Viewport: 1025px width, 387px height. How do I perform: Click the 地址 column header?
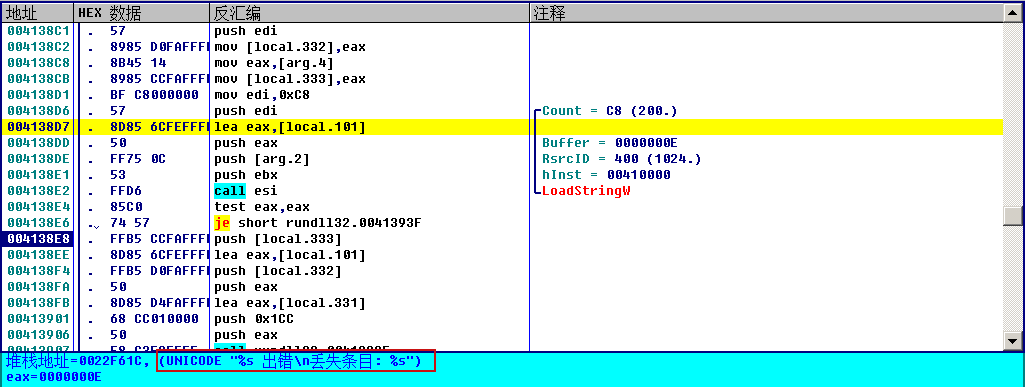[37, 13]
